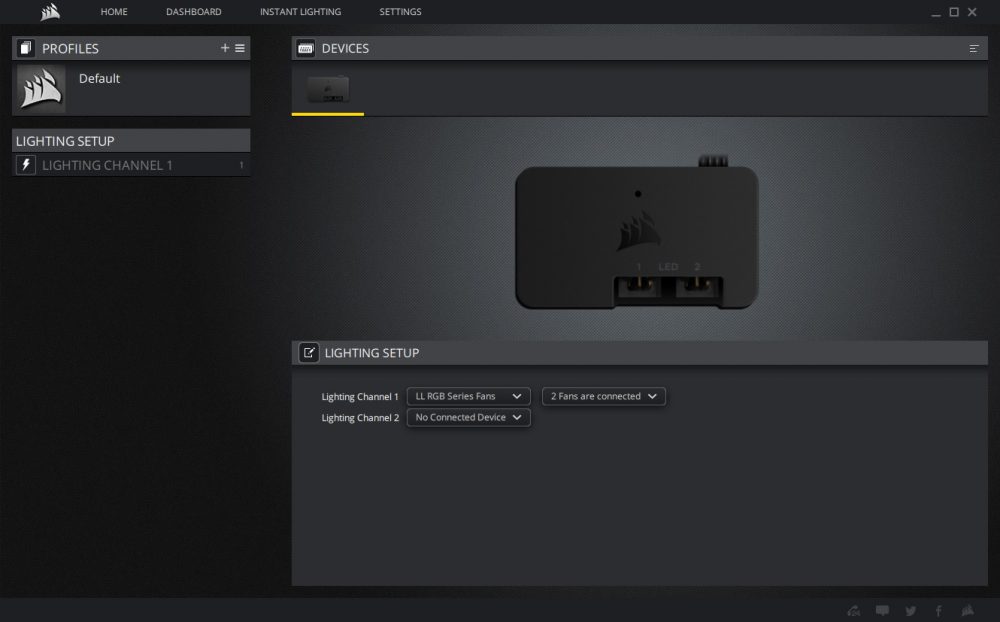The image size is (1000, 622).
Task: Click the Lighting Channel 2 label
Action: [x=360, y=418]
